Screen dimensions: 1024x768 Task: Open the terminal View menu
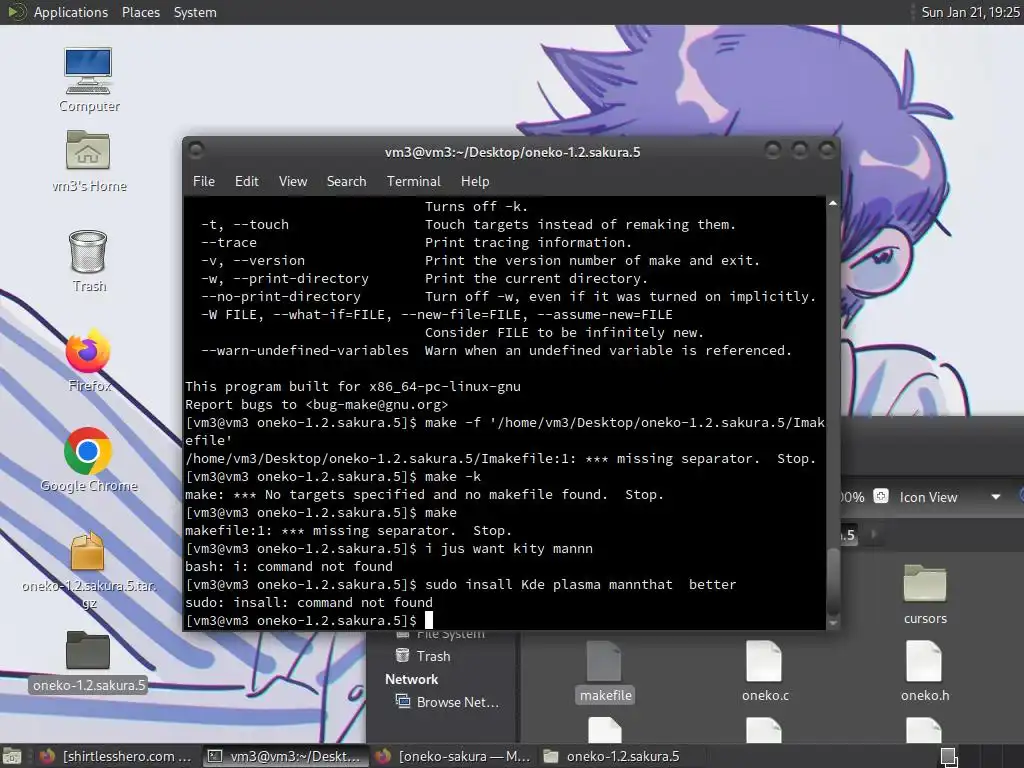click(x=293, y=182)
